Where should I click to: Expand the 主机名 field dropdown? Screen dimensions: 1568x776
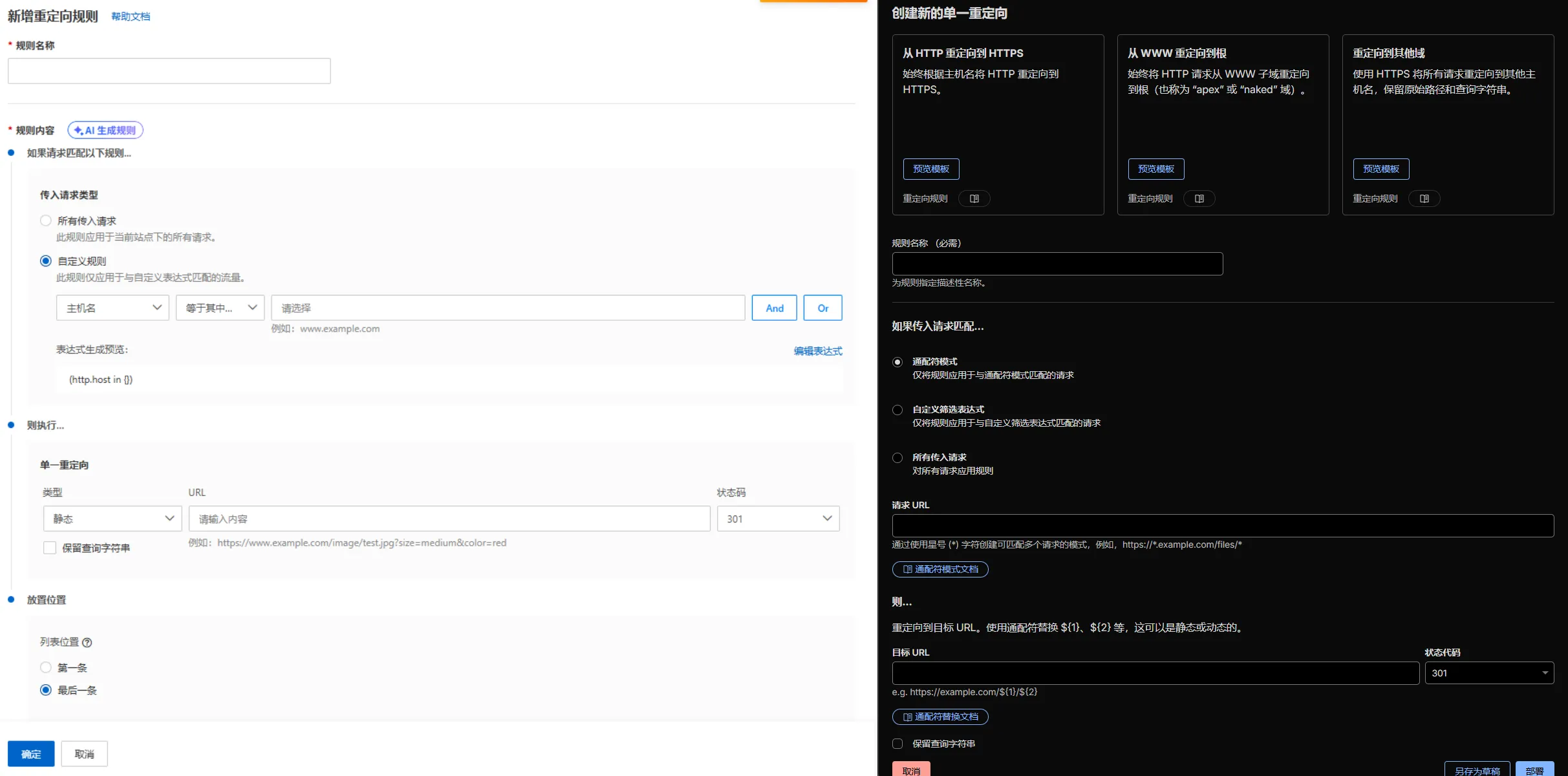tap(113, 308)
